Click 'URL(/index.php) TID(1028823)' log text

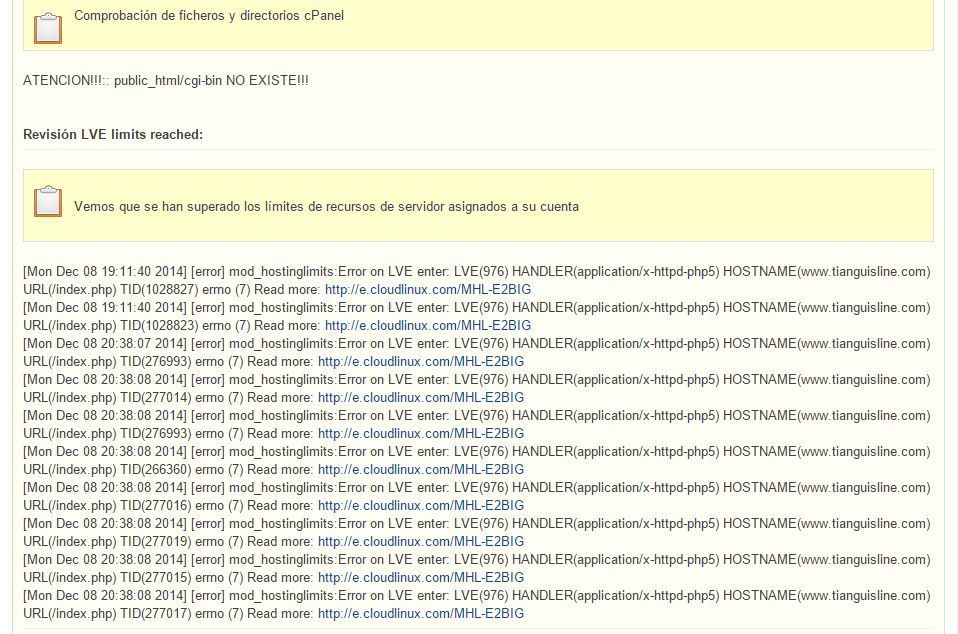click(110, 326)
